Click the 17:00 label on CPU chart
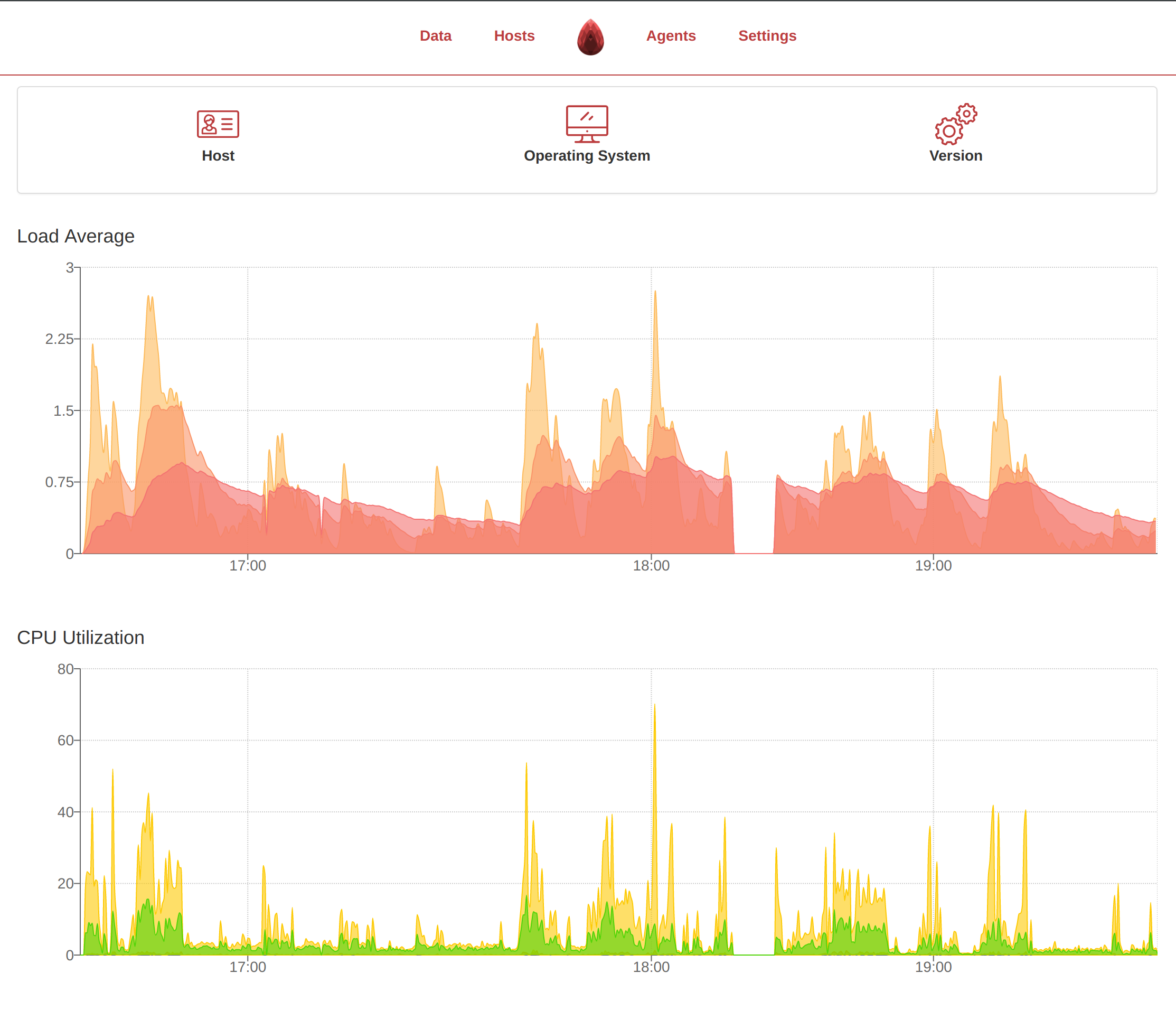 coord(247,967)
